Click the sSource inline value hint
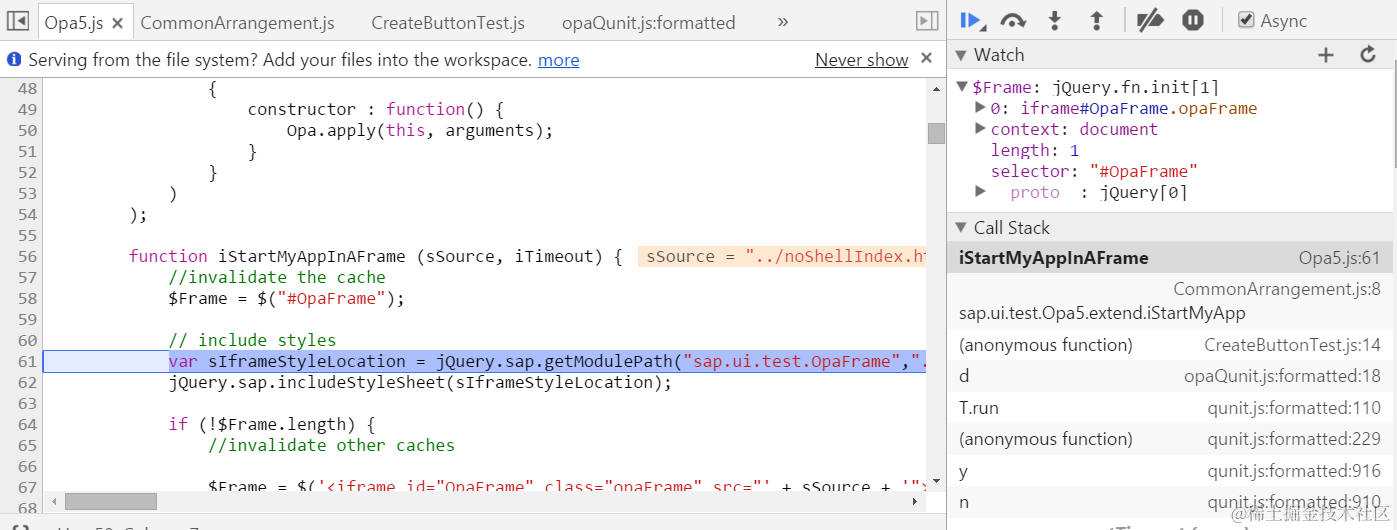Viewport: 1397px width, 530px height. click(783, 256)
